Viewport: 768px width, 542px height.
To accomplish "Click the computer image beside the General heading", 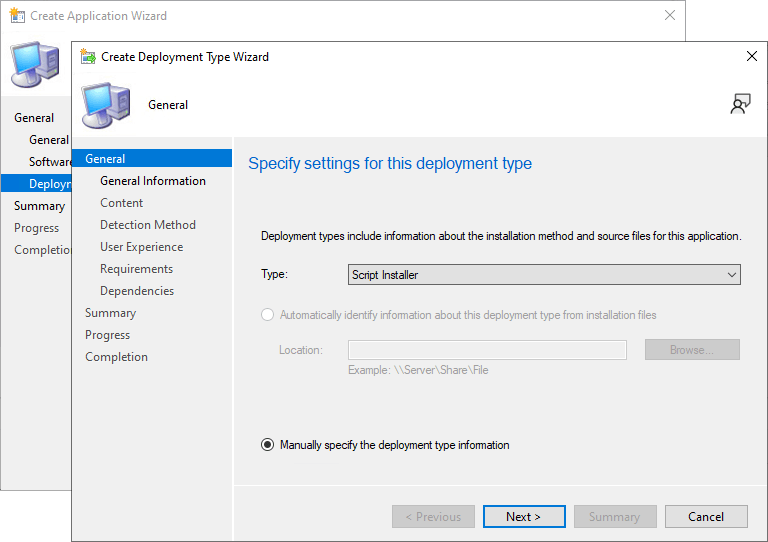I will tap(106, 105).
